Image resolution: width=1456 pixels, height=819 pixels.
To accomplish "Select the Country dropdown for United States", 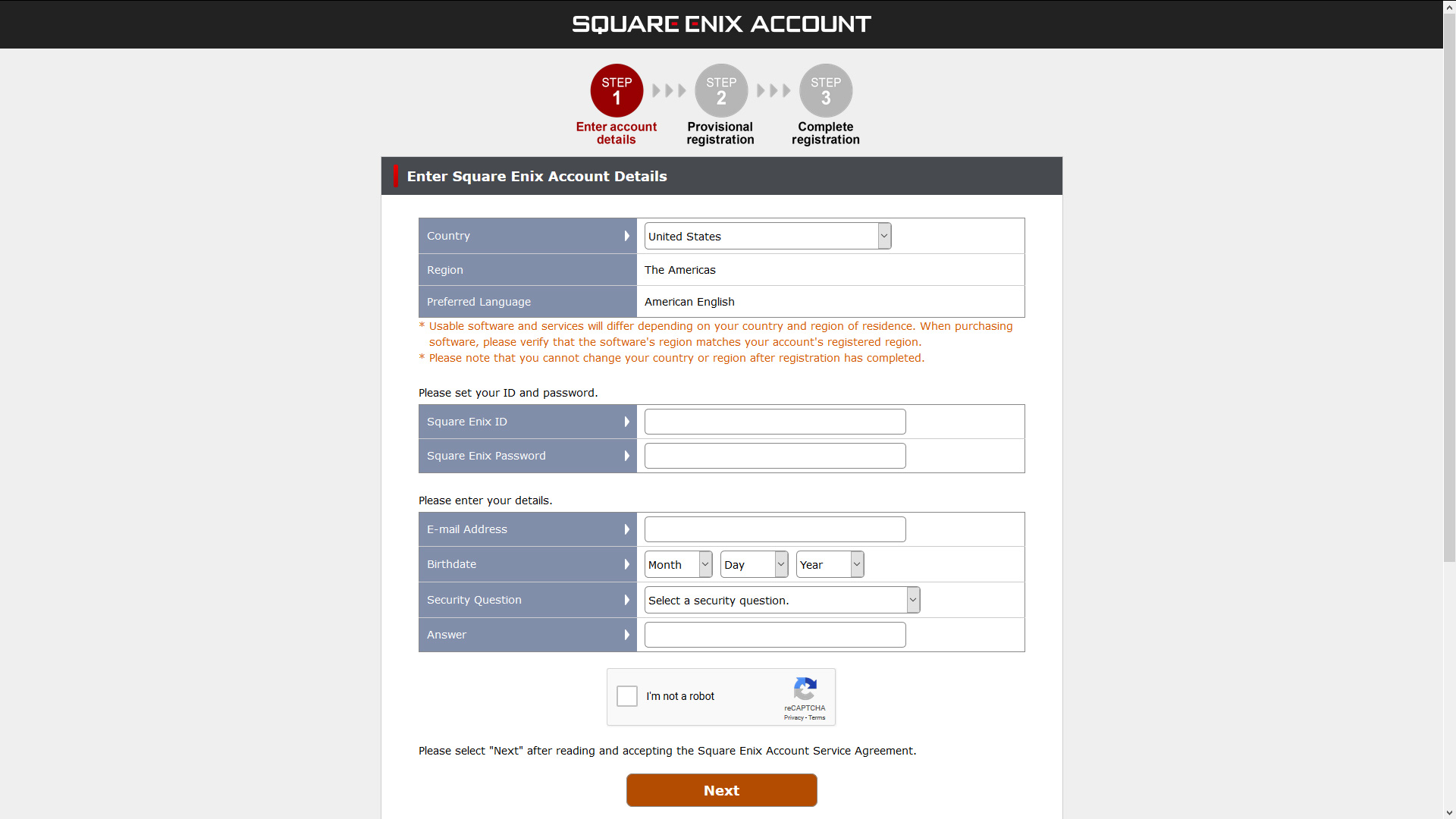I will [x=766, y=236].
